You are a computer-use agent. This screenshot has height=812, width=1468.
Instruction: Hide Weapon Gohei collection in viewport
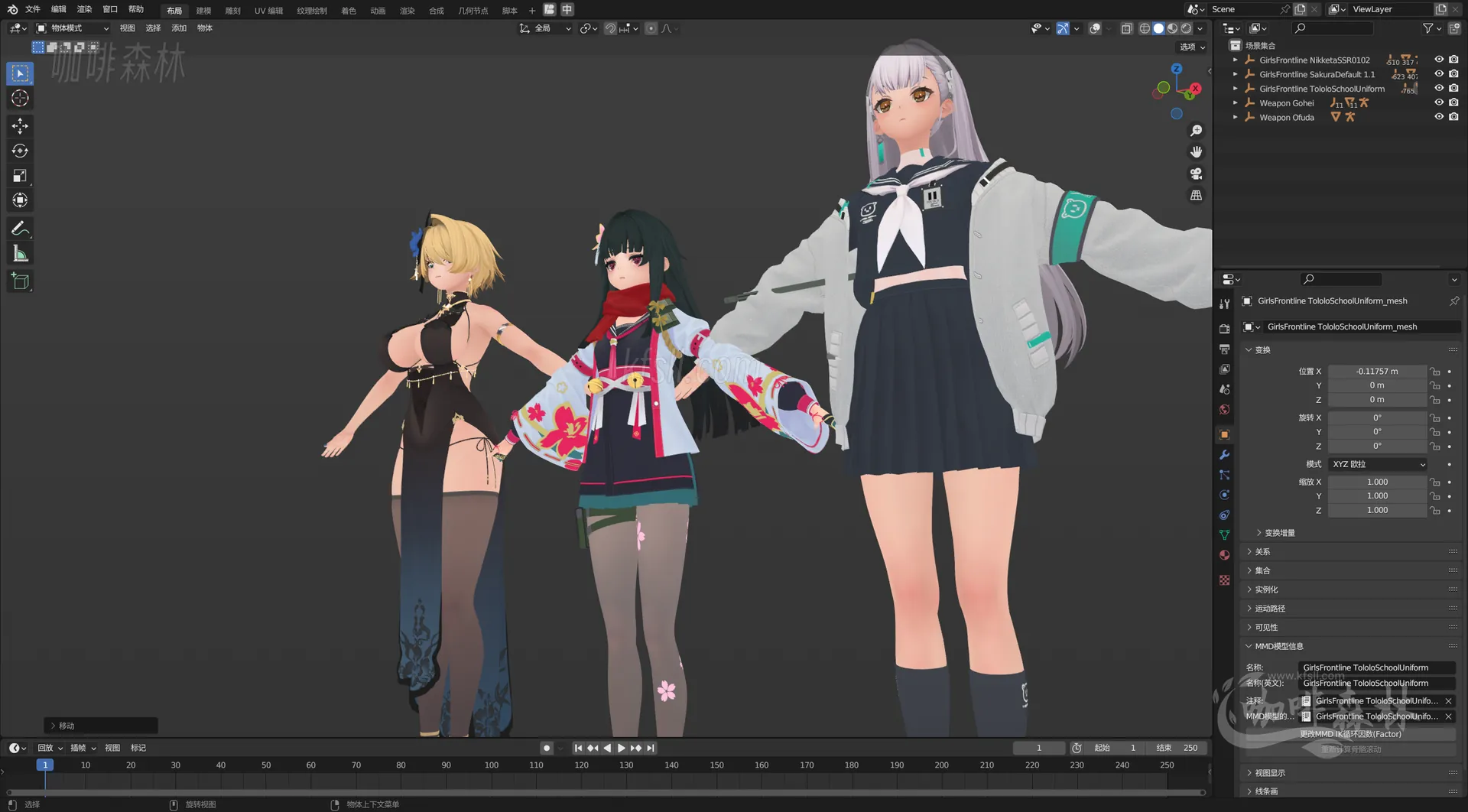pos(1440,103)
